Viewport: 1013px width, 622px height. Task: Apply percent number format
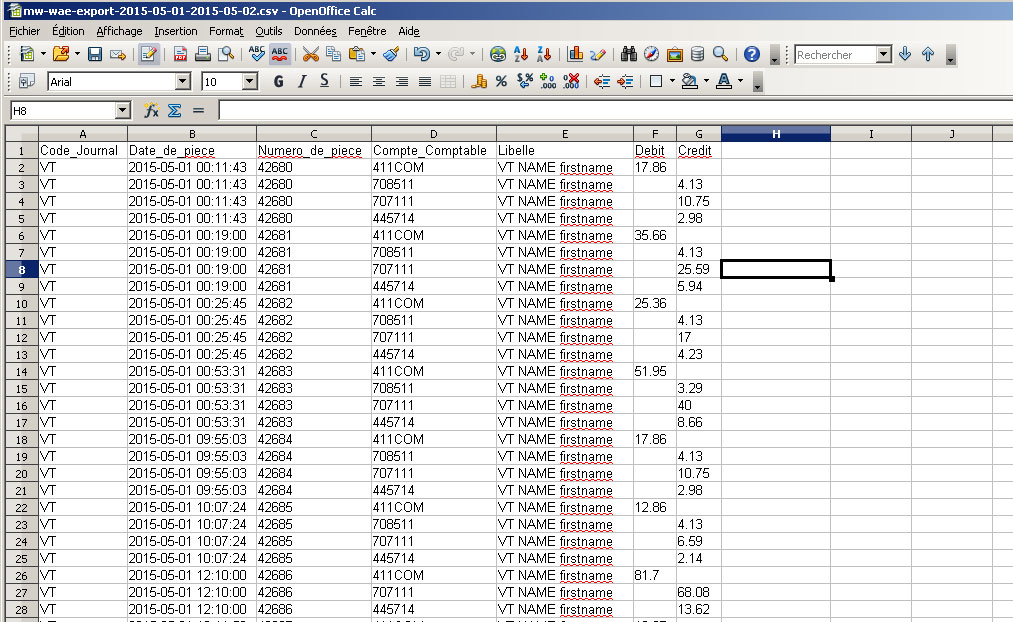coord(501,82)
